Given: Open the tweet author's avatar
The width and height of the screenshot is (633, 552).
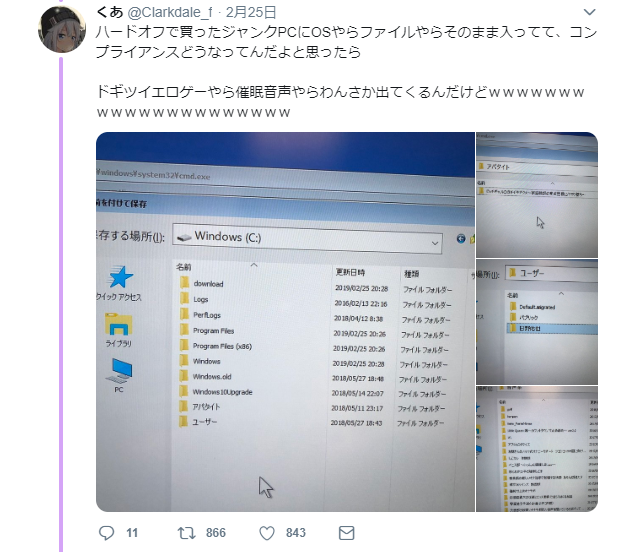Looking at the screenshot, I should (62, 29).
